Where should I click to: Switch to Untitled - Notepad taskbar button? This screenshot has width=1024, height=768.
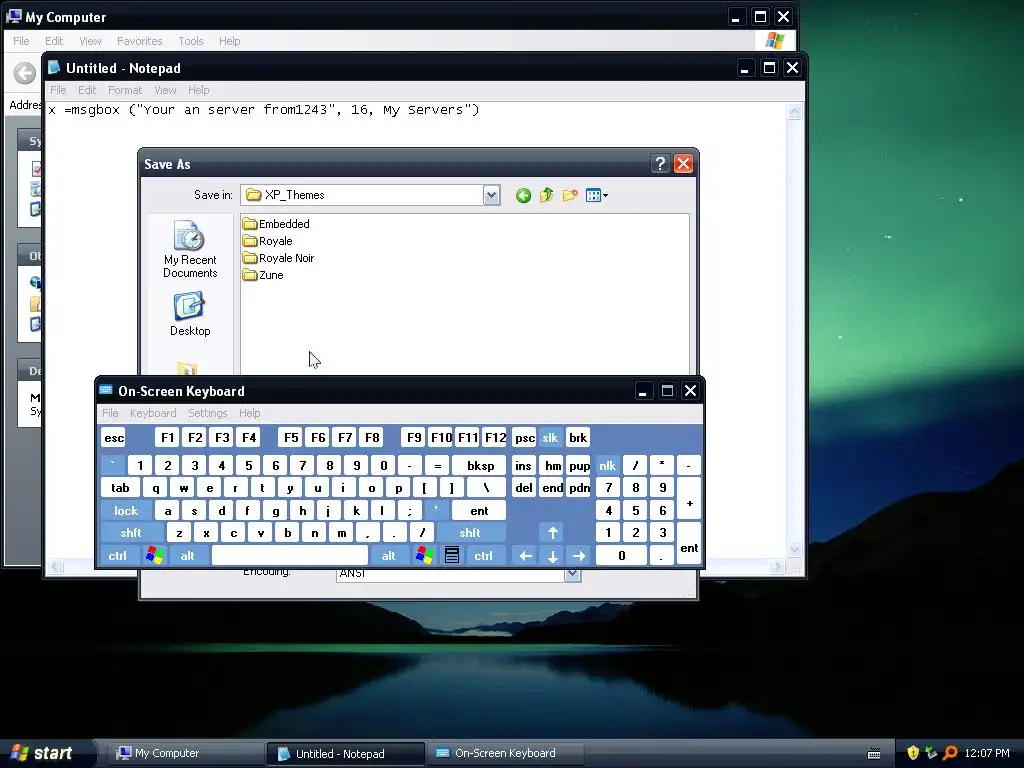345,754
